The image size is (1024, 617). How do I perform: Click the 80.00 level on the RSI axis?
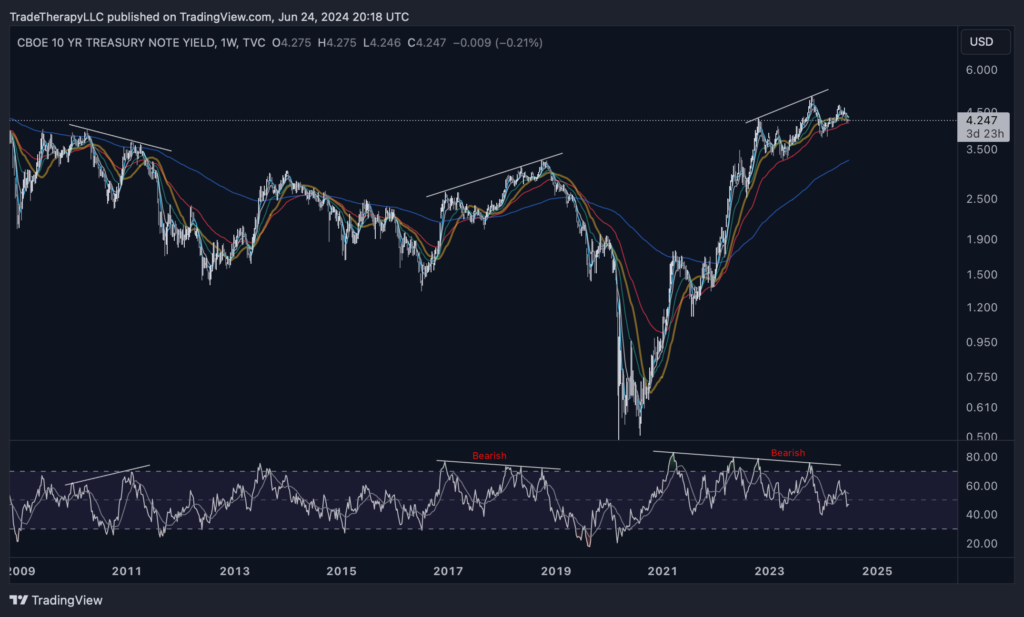pyautogui.click(x=980, y=457)
